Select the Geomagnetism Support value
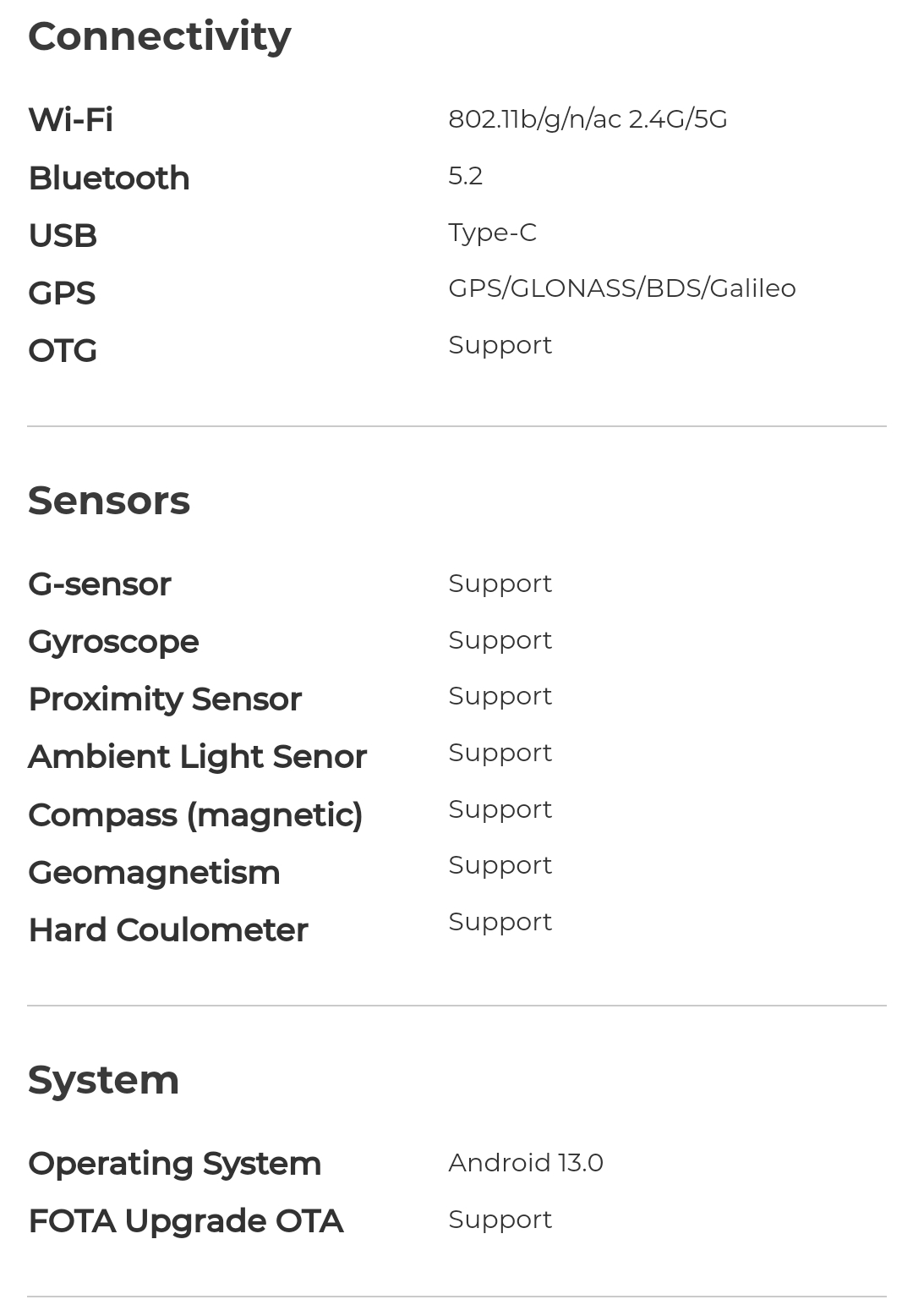Viewport: 913px width, 1316px height. click(x=500, y=866)
